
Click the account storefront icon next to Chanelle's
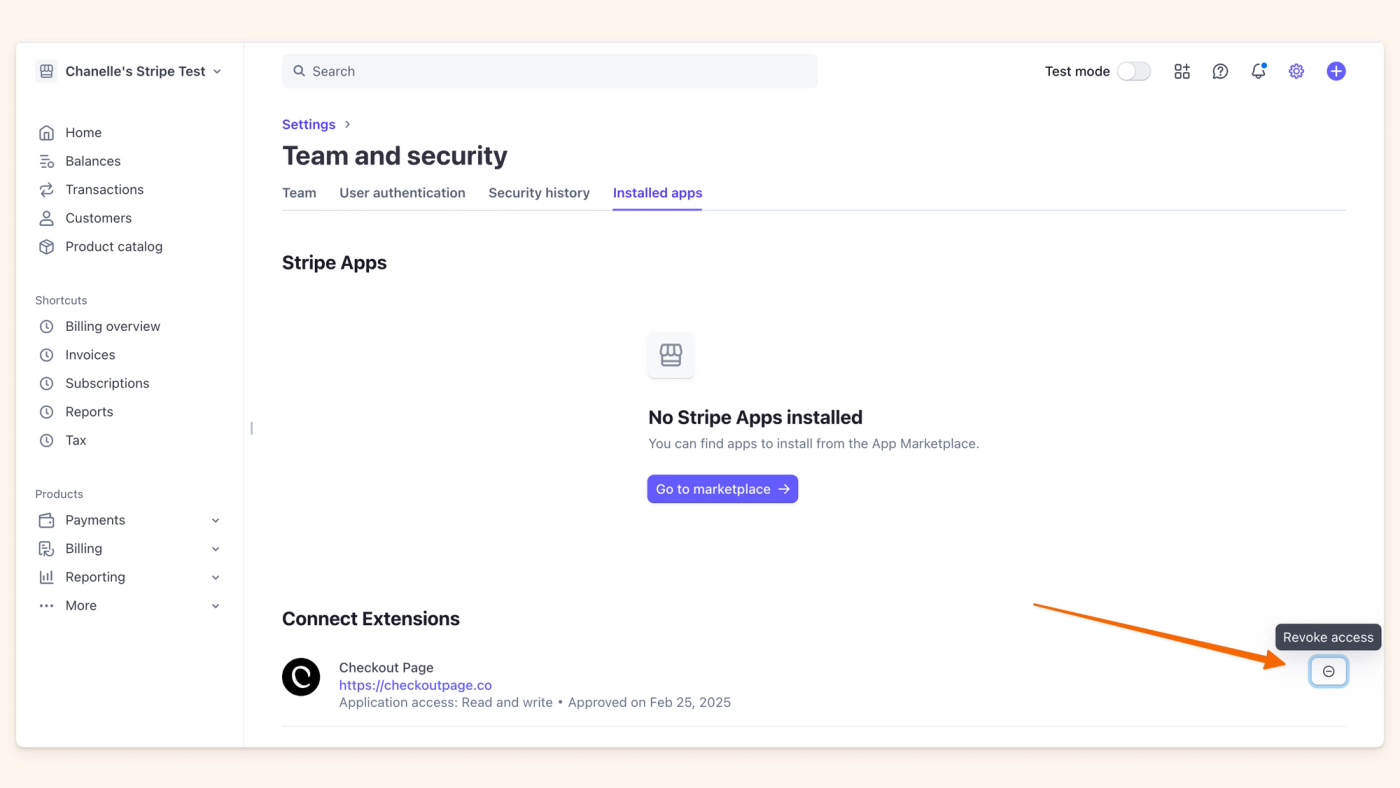(x=46, y=71)
